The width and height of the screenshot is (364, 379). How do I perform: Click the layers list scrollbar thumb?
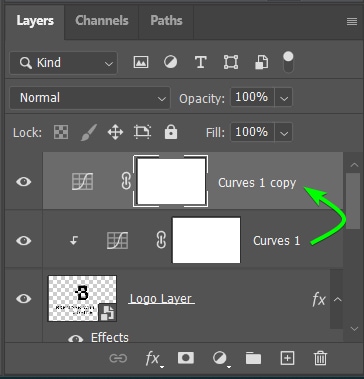click(x=353, y=201)
